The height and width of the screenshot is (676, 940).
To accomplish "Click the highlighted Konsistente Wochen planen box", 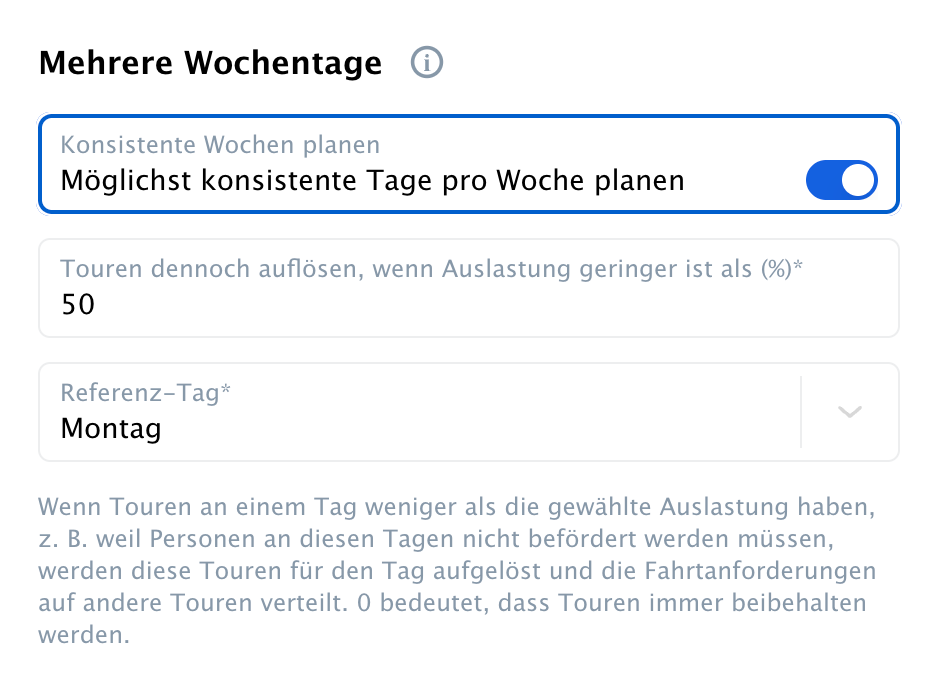I will click(x=469, y=164).
